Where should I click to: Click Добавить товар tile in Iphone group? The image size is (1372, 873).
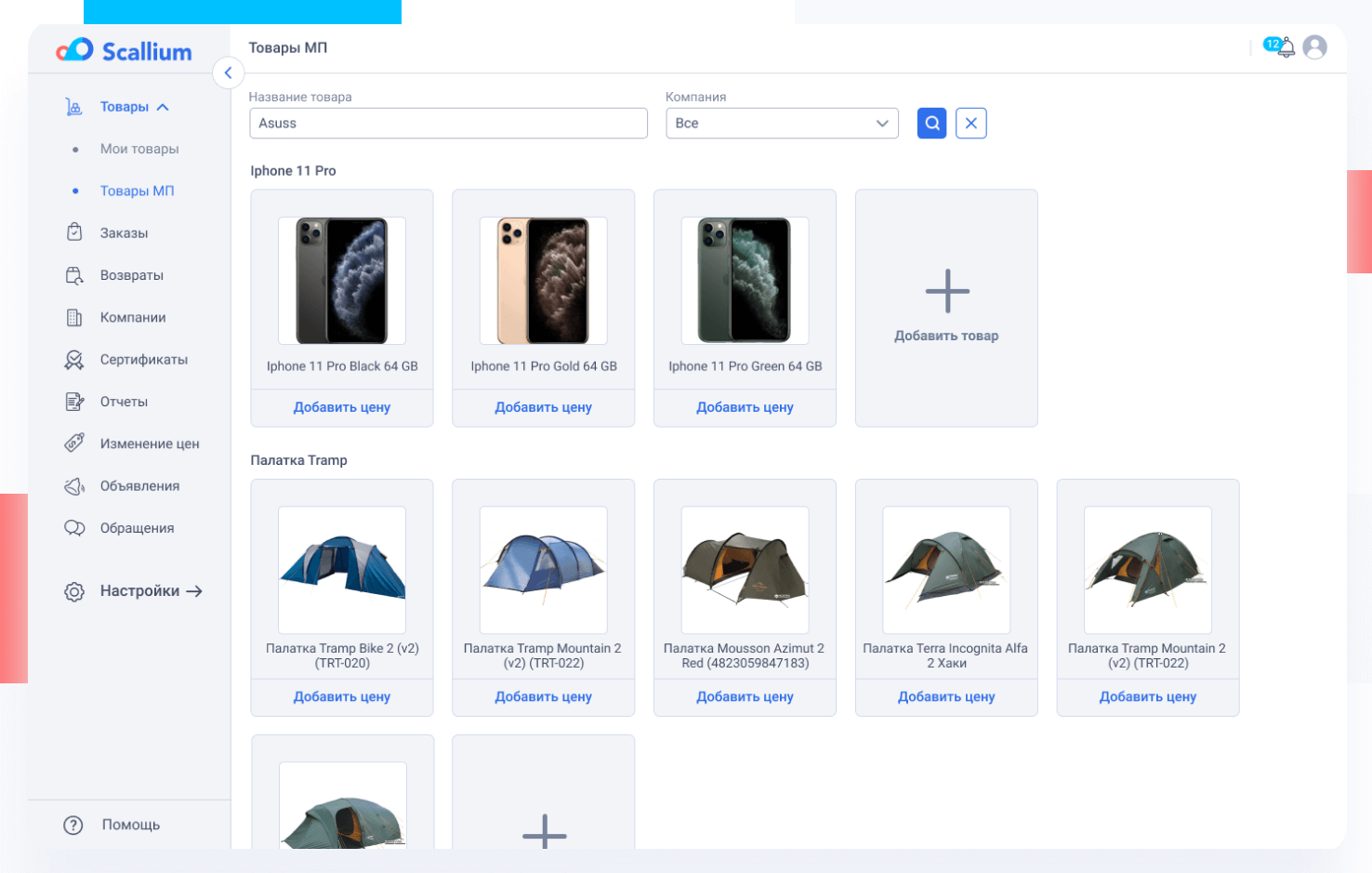[946, 308]
